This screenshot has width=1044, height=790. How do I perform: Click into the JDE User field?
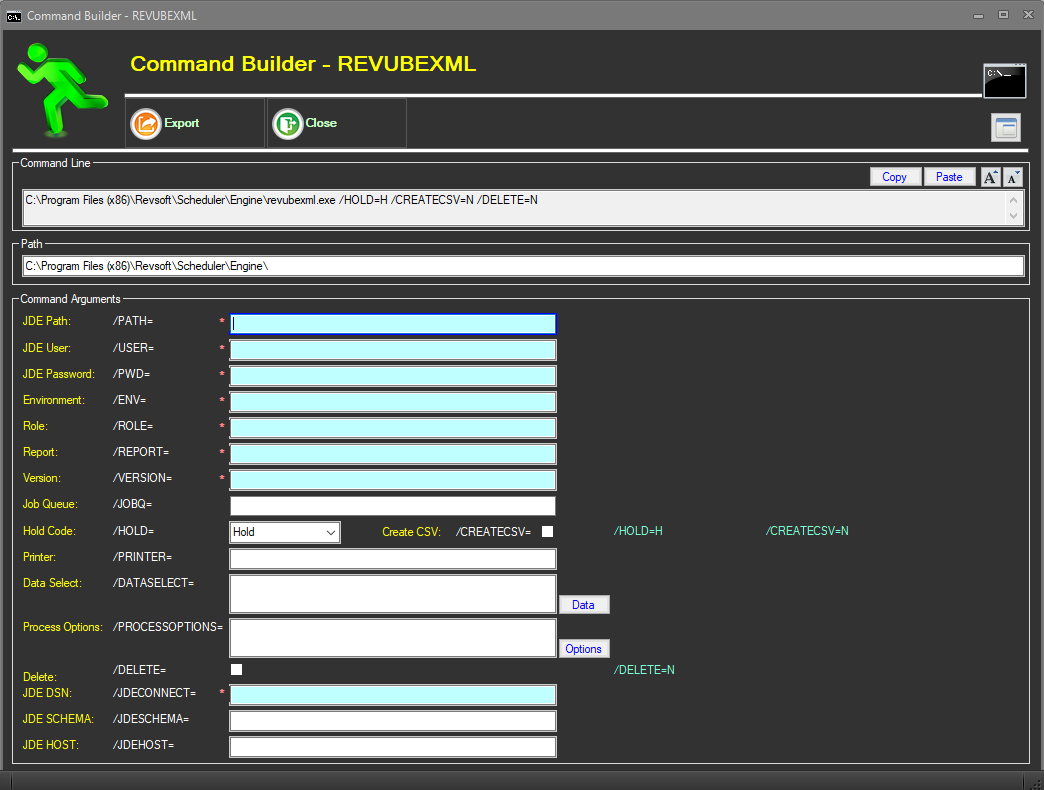pyautogui.click(x=392, y=349)
